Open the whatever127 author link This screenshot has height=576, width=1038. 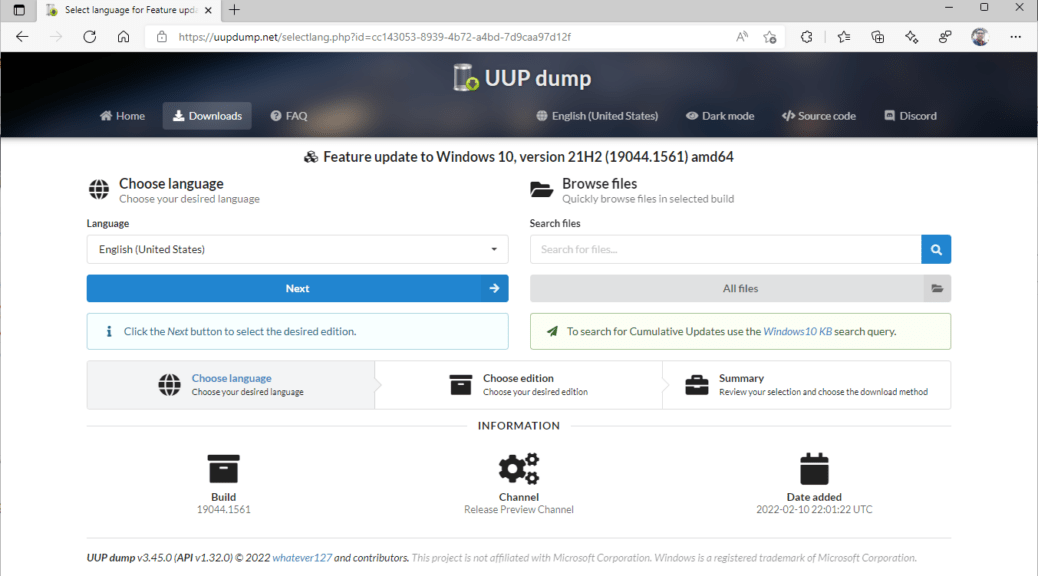301,558
